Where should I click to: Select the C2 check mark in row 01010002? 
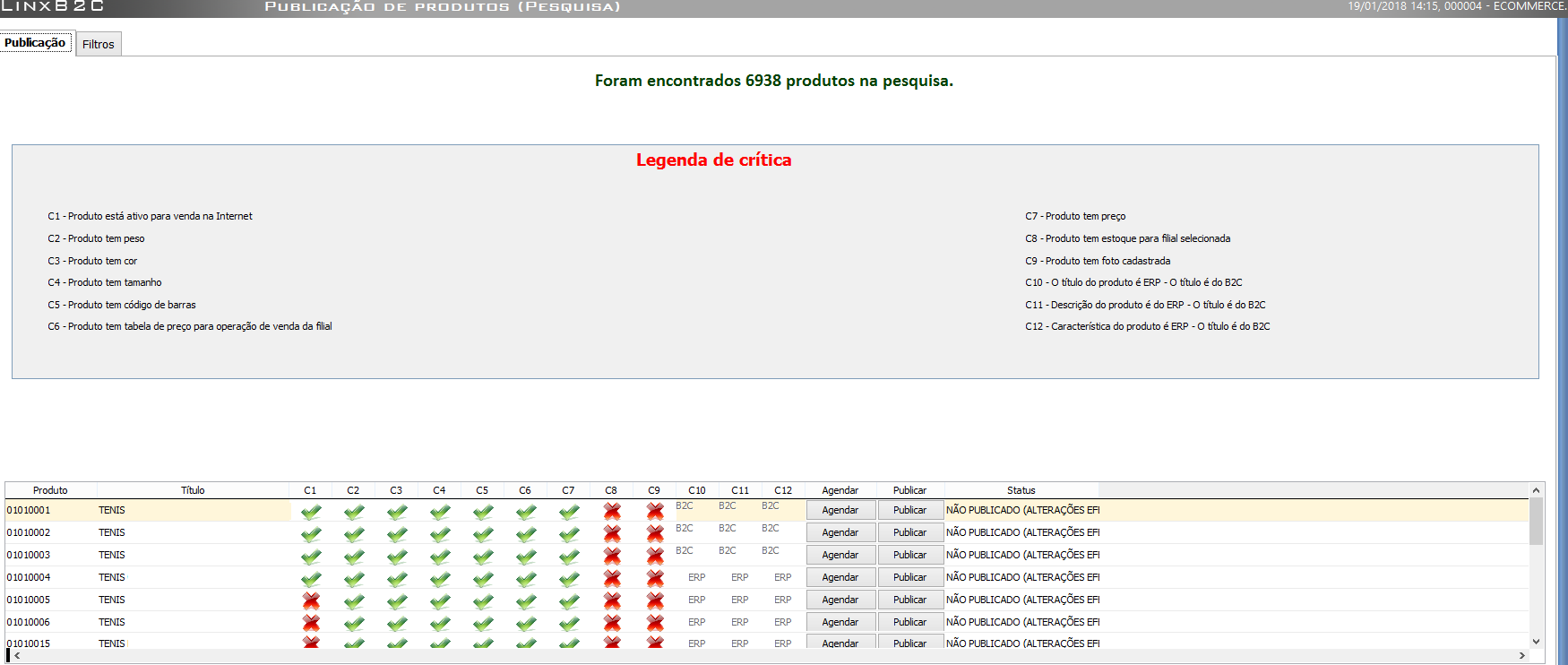[354, 534]
